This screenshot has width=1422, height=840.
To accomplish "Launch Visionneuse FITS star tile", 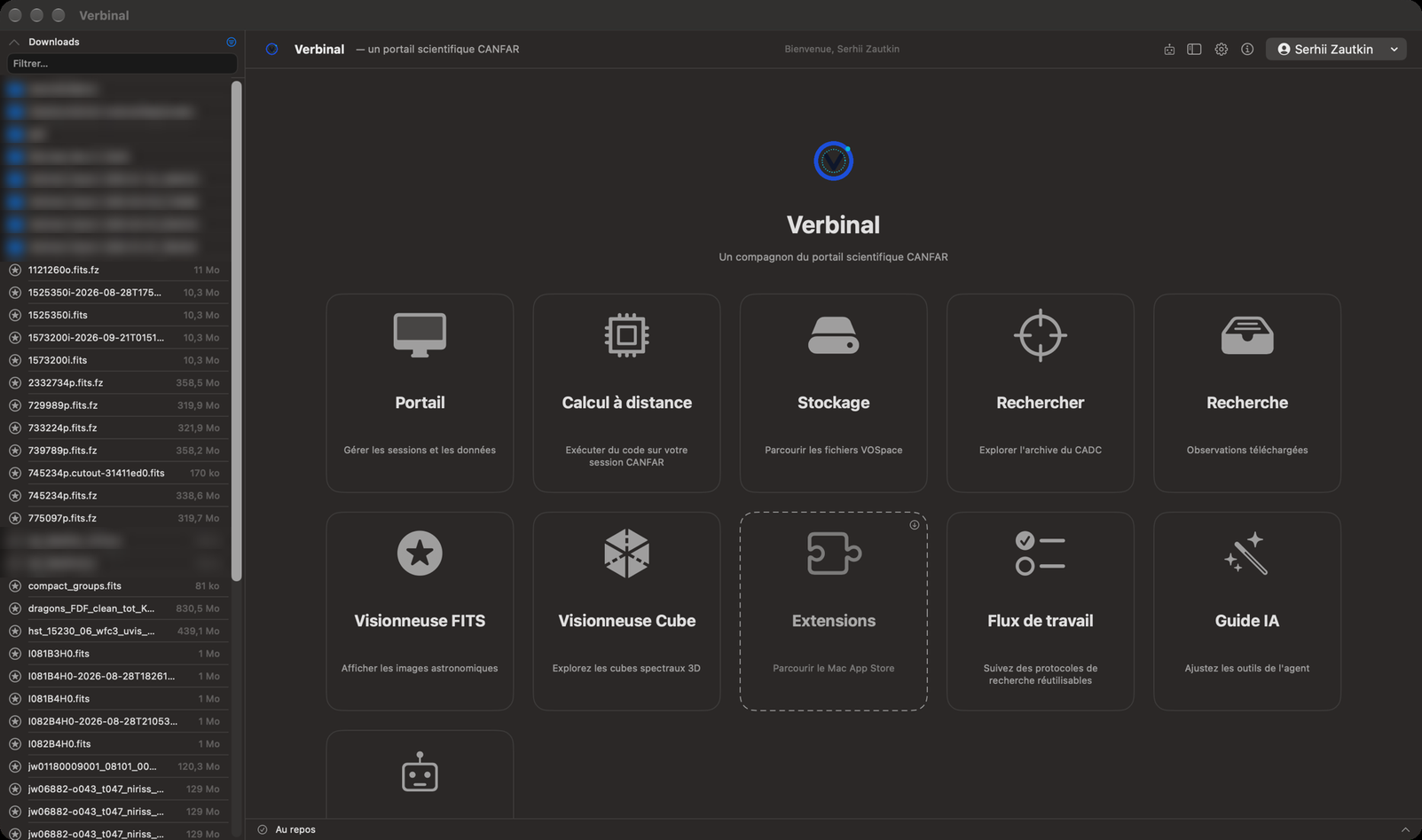I will click(420, 611).
